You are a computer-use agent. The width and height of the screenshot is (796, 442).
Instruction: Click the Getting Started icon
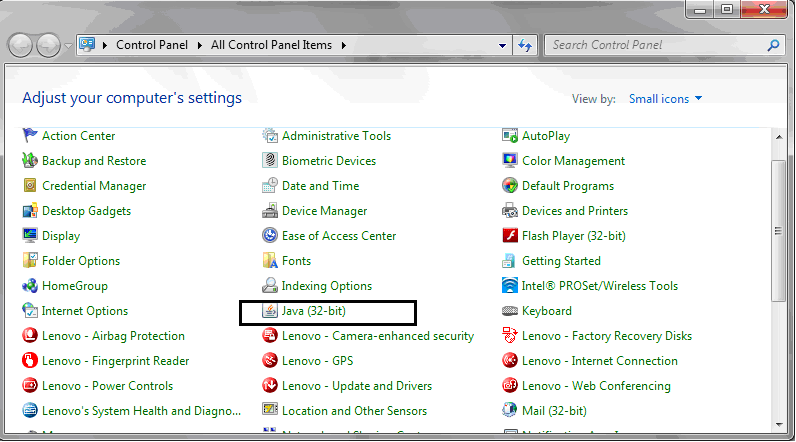point(509,260)
